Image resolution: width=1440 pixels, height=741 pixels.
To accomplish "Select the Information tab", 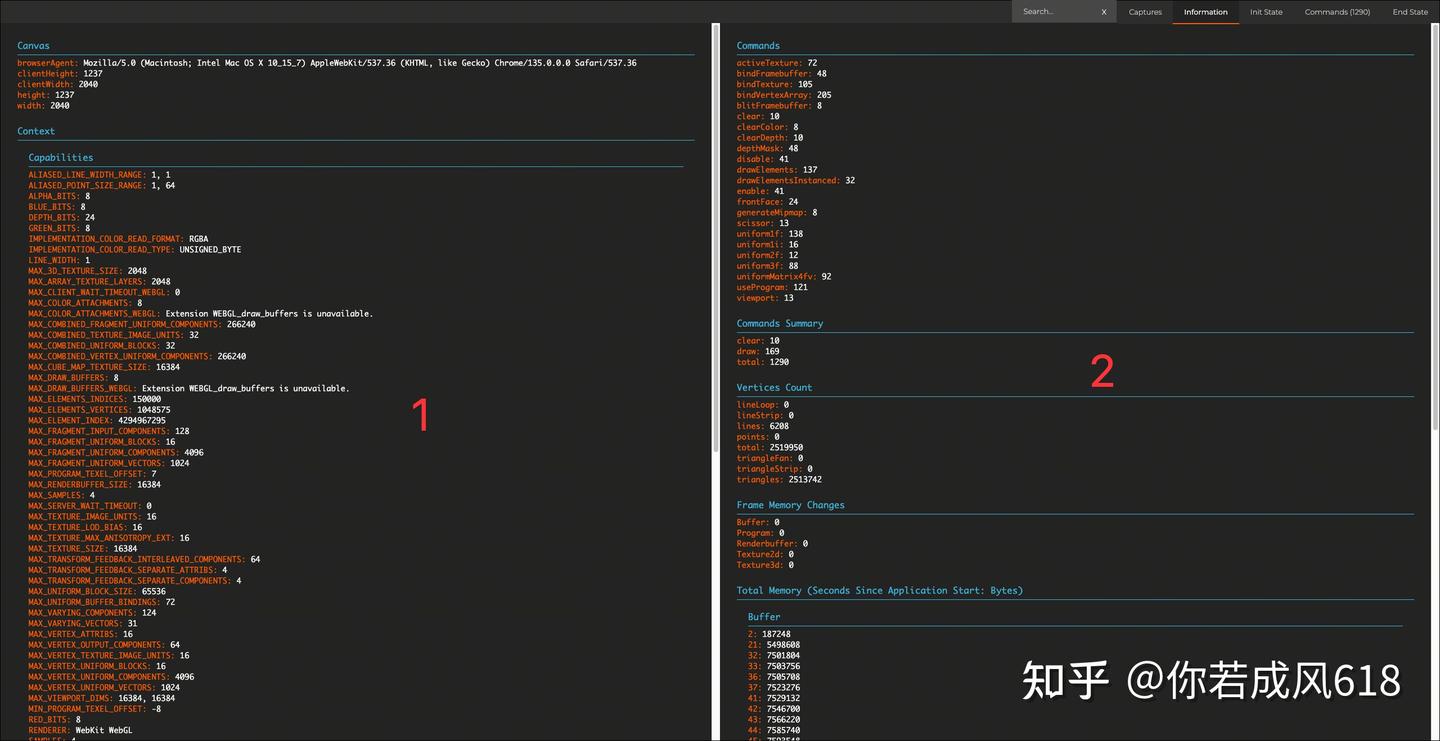I will [x=1205, y=12].
